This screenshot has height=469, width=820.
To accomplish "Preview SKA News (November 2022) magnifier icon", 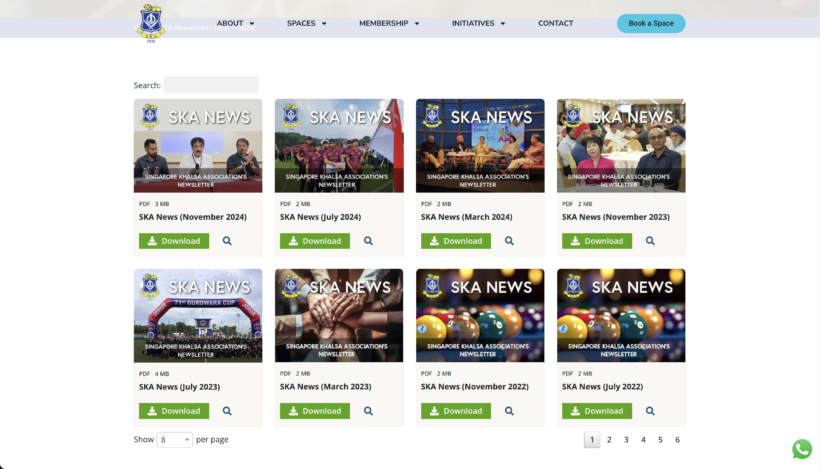I will (509, 411).
